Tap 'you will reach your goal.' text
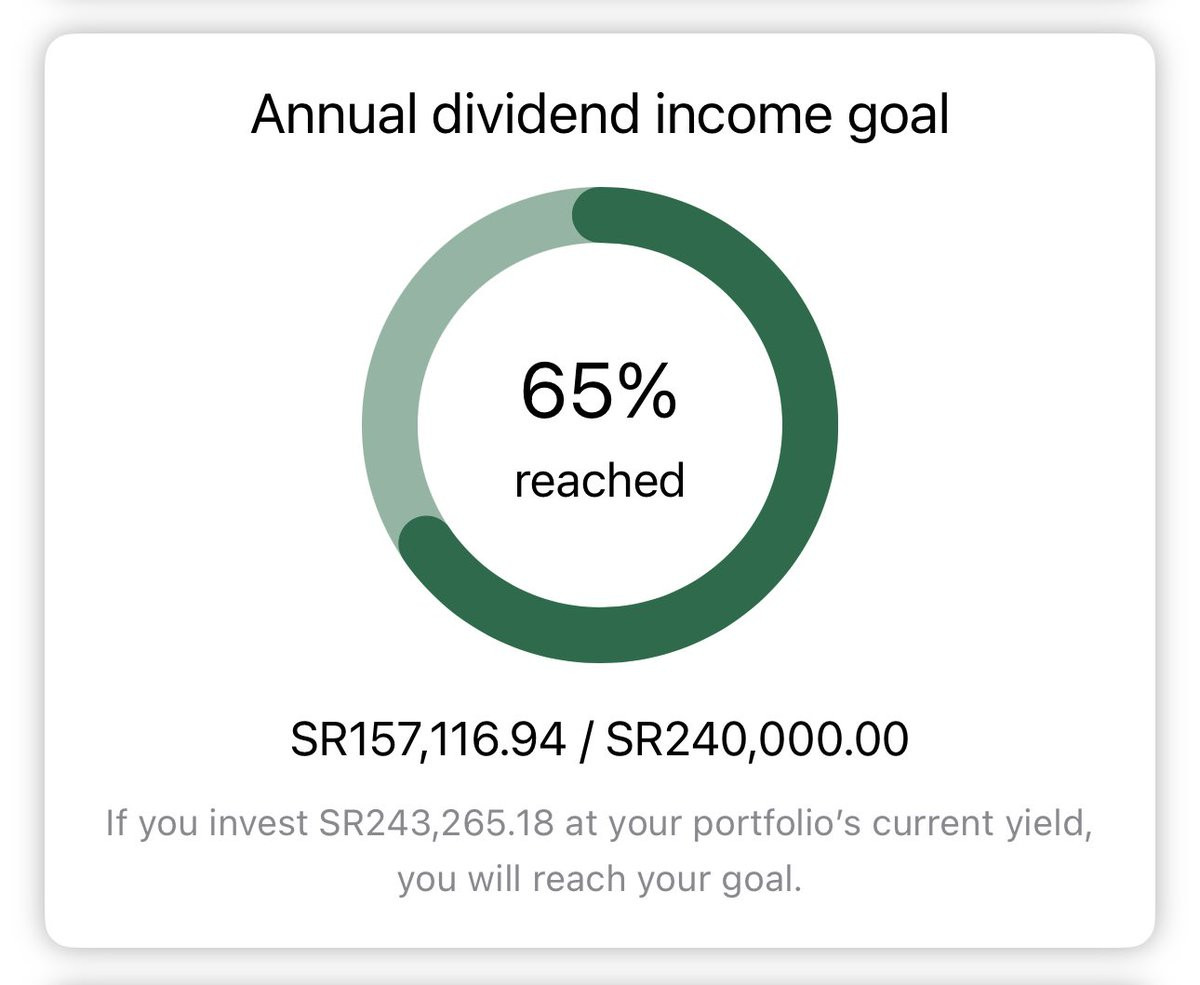The image size is (1200, 985). pos(599,881)
